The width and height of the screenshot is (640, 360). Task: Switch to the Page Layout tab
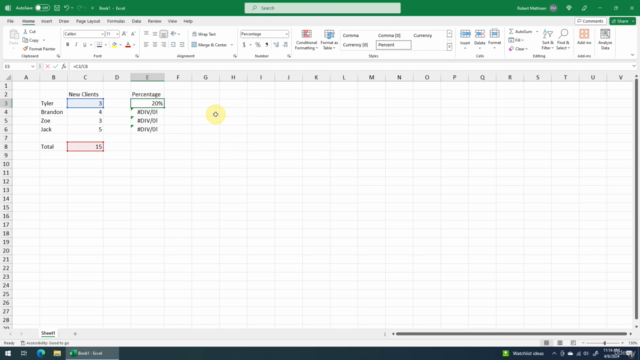click(x=88, y=21)
